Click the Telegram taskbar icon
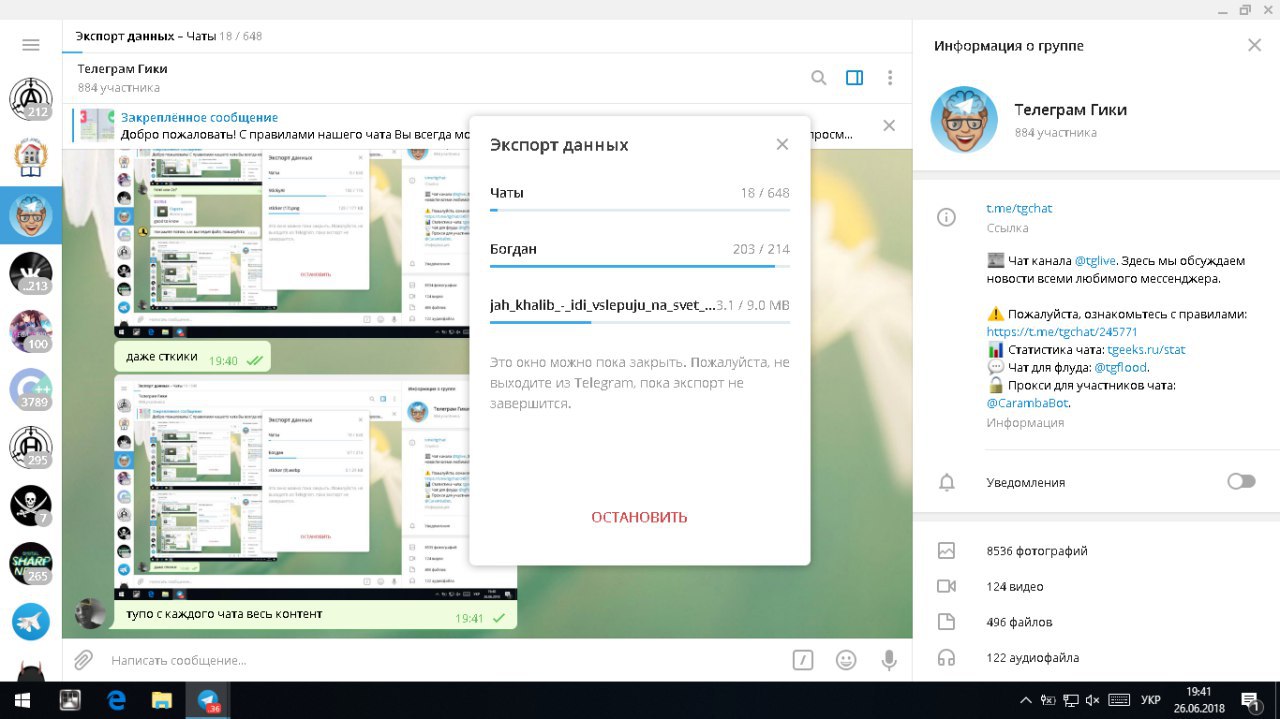Image resolution: width=1280 pixels, height=719 pixels. [208, 700]
